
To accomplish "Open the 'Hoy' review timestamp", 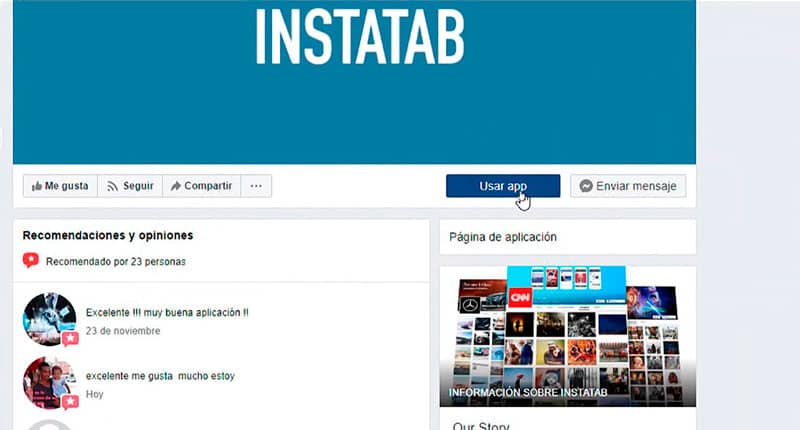I will click(94, 394).
